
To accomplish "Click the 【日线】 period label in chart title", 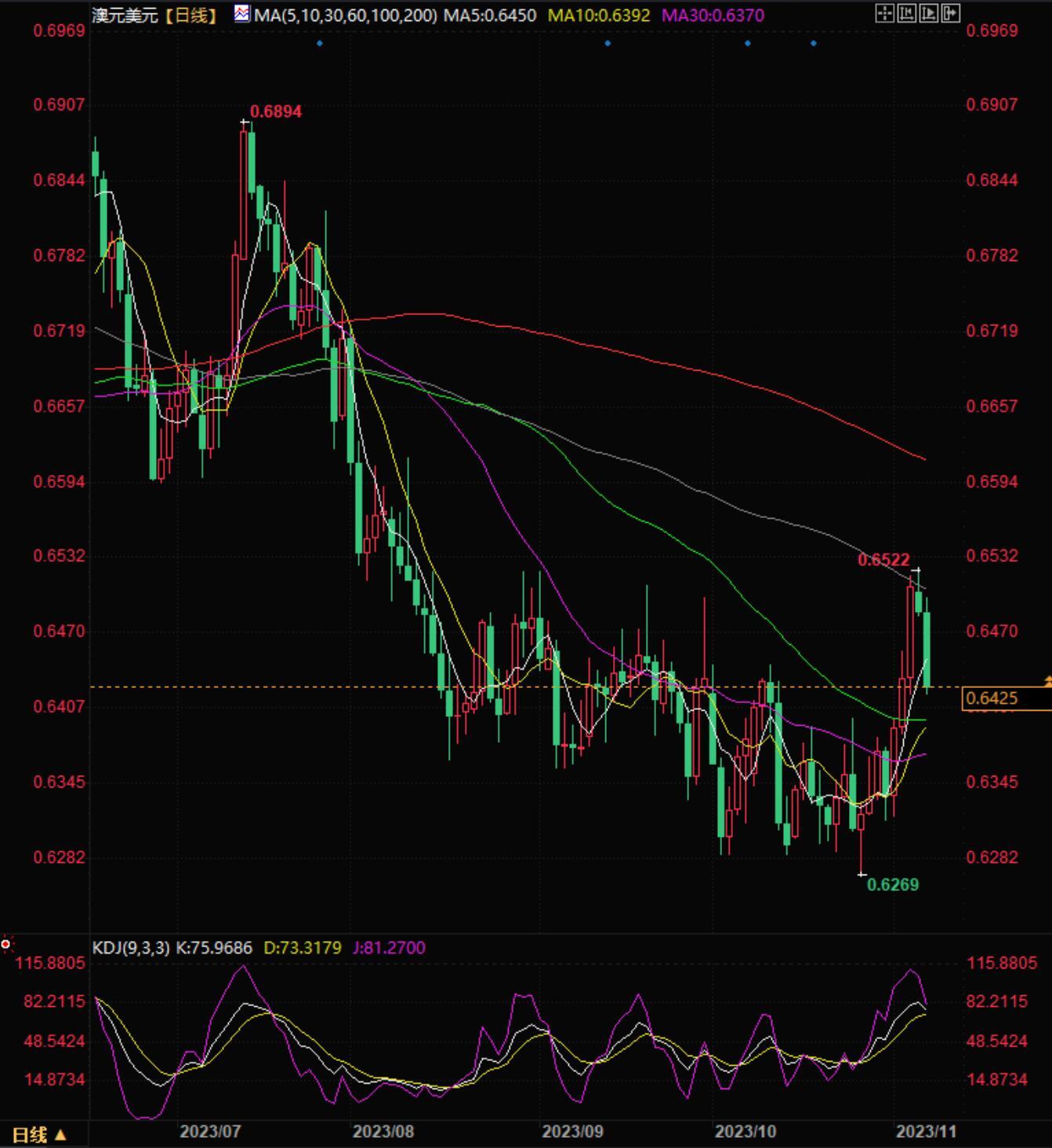I will (x=191, y=15).
